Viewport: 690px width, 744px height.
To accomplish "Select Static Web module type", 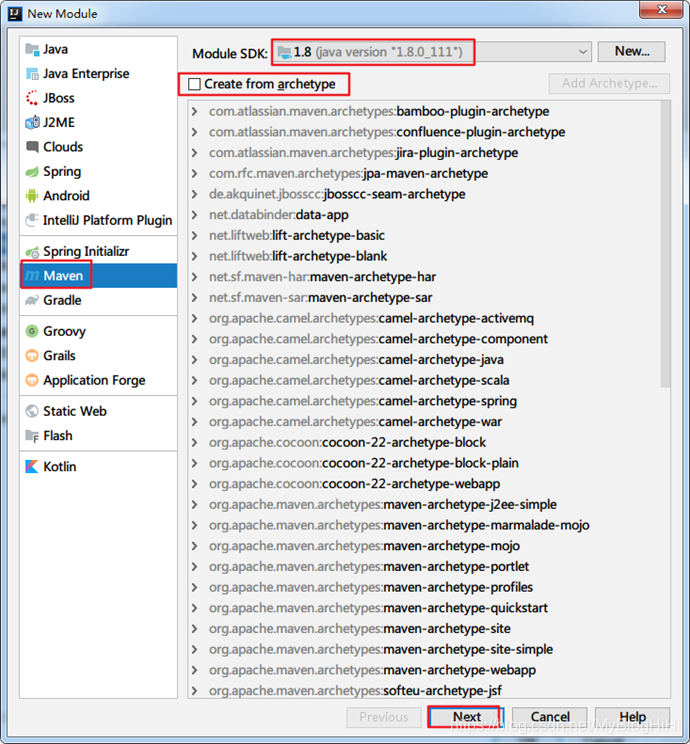I will (98, 411).
